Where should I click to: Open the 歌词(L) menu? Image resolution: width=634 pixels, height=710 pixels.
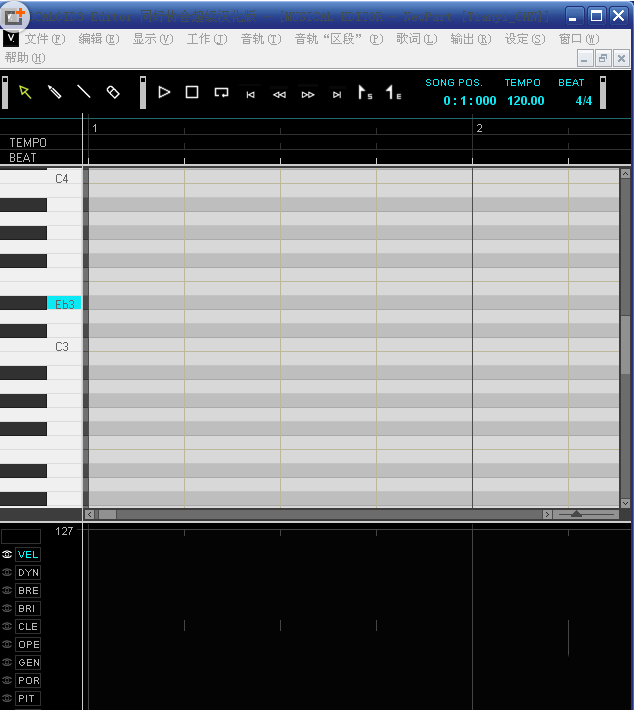416,39
